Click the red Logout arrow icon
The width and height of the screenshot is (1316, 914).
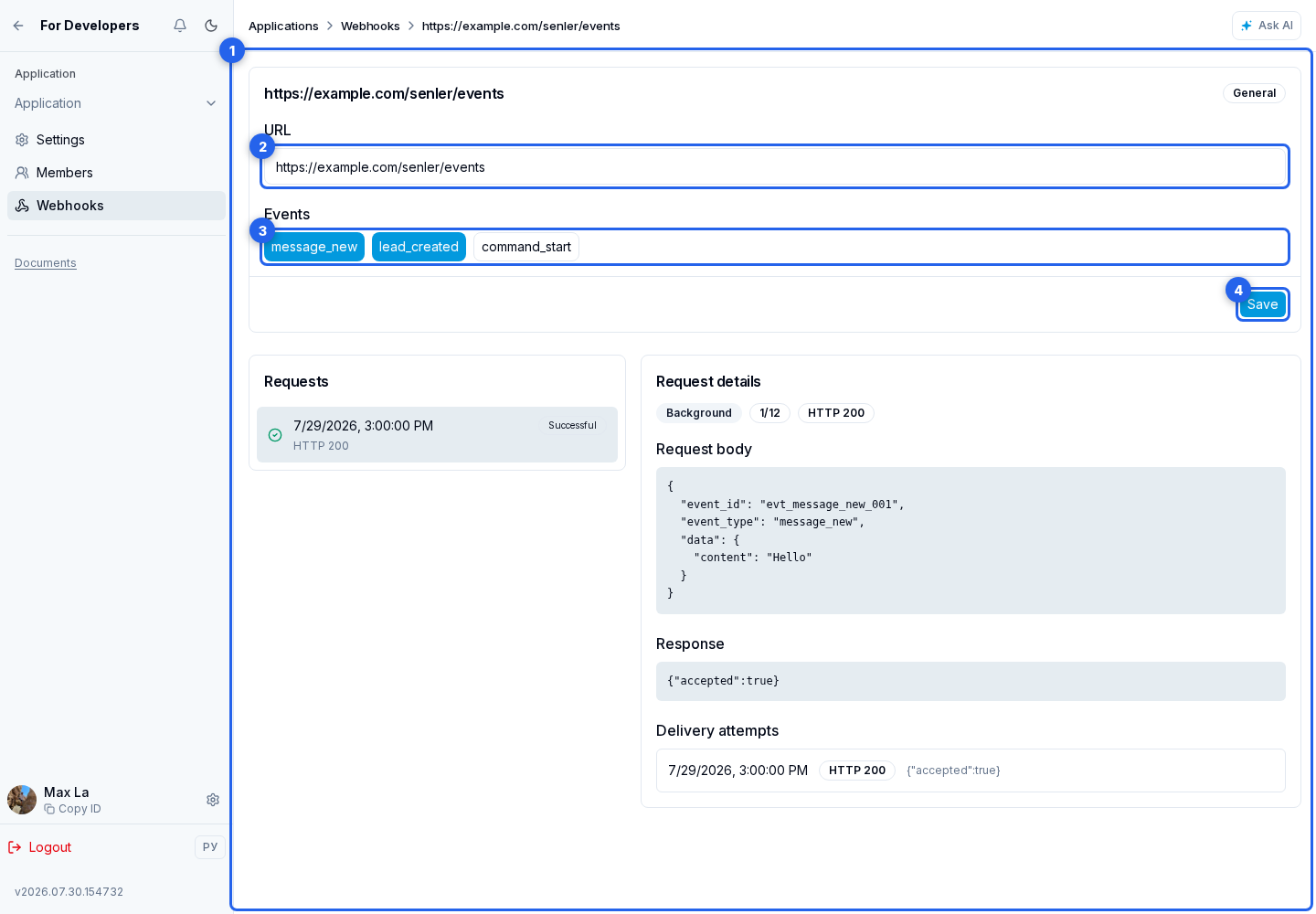point(15,847)
